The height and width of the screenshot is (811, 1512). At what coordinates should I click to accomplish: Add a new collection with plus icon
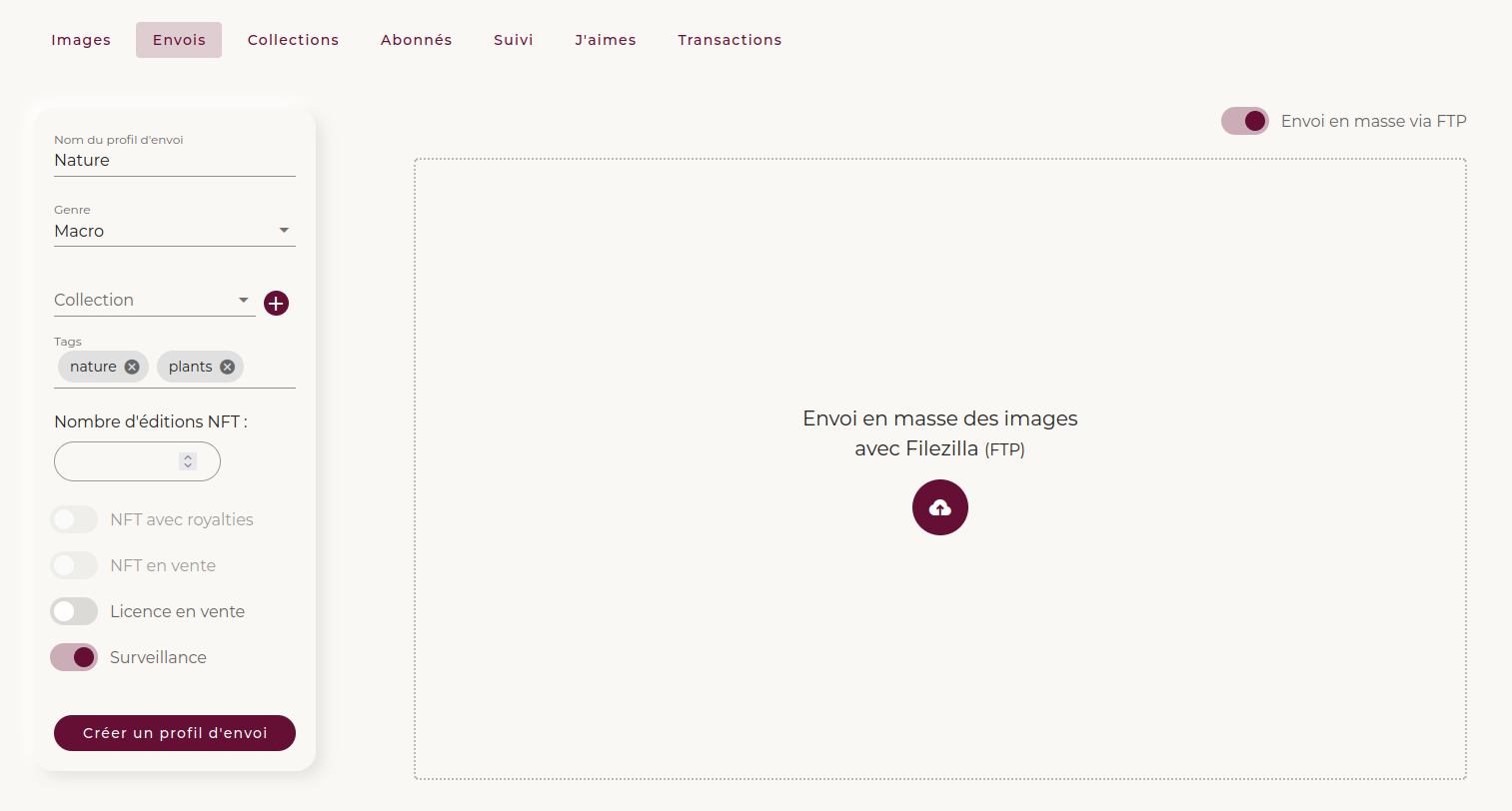click(276, 303)
